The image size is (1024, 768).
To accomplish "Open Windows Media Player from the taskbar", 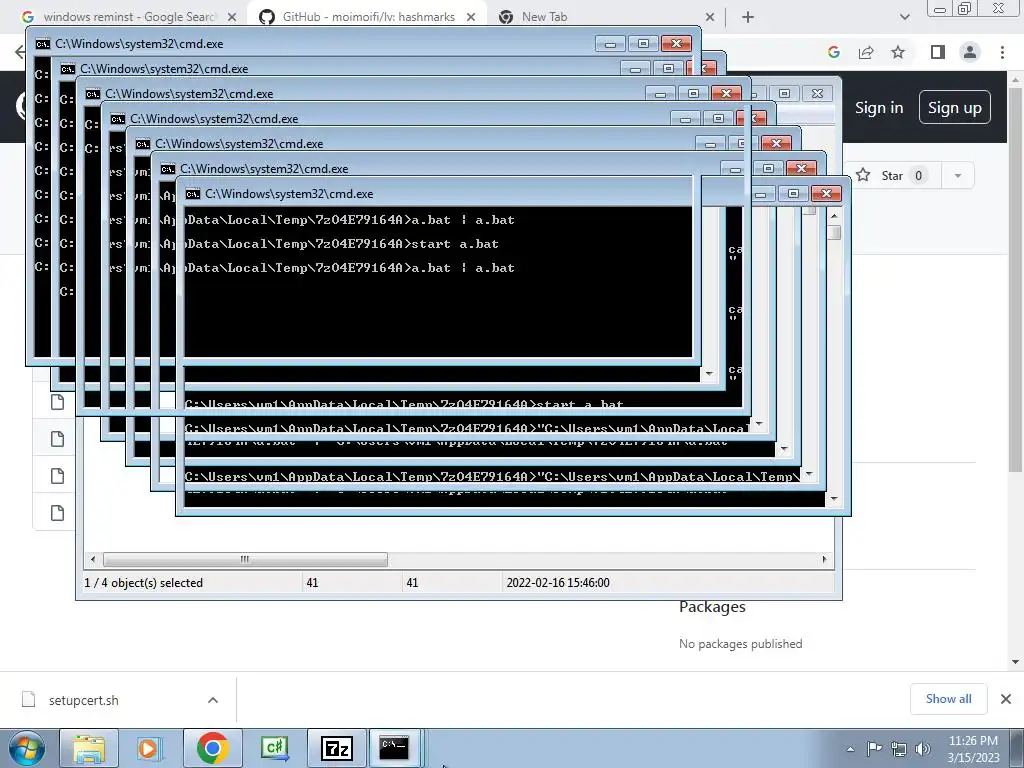I will point(150,748).
